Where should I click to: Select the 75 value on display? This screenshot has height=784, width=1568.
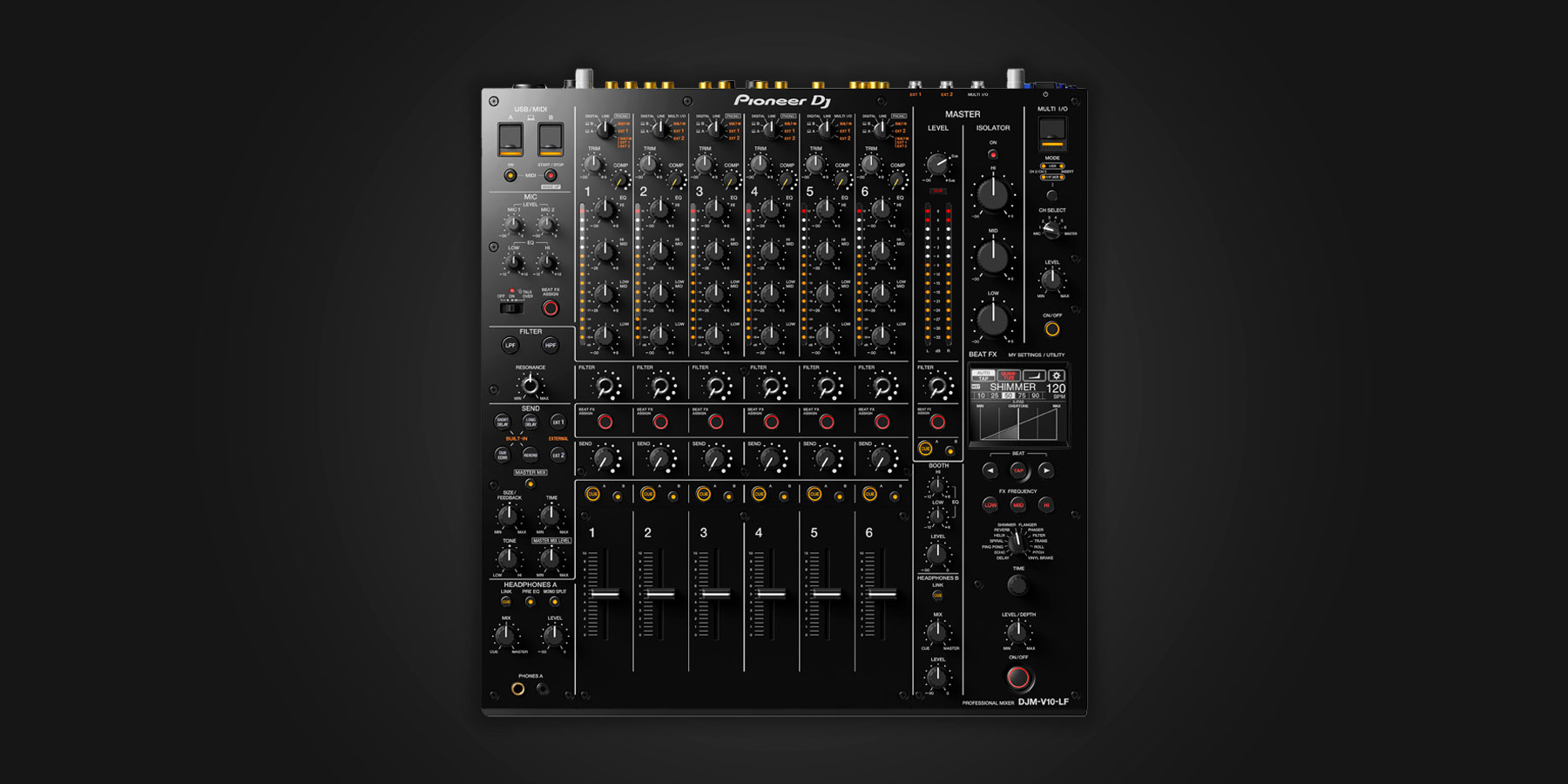tap(1022, 395)
